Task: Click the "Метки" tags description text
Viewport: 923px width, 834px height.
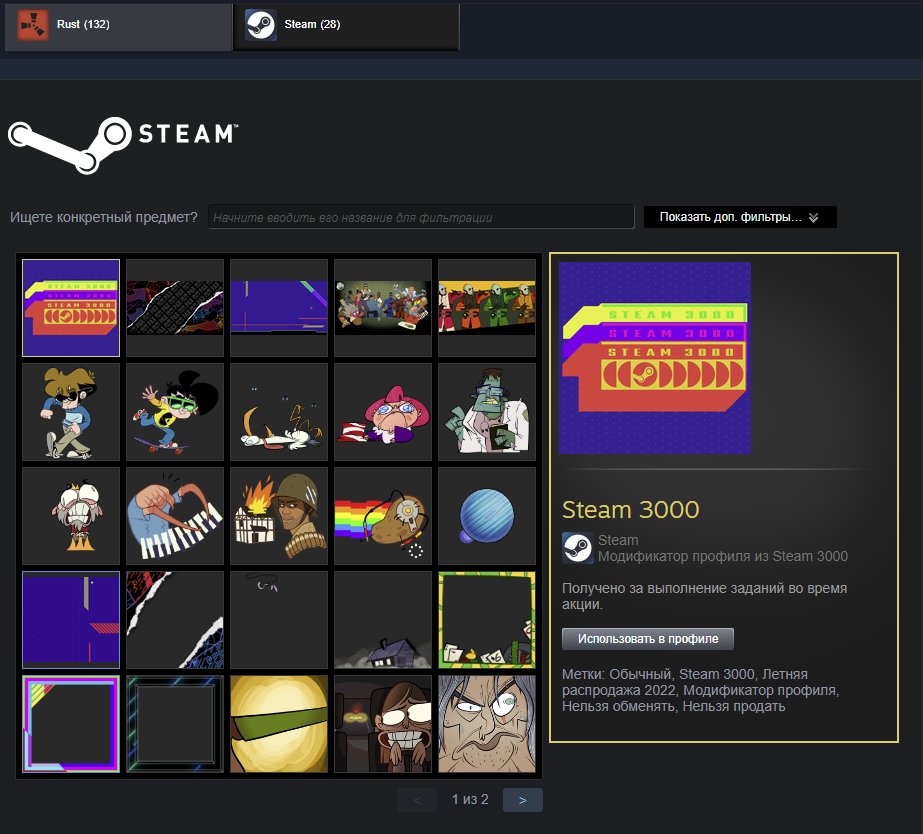Action: click(700, 690)
